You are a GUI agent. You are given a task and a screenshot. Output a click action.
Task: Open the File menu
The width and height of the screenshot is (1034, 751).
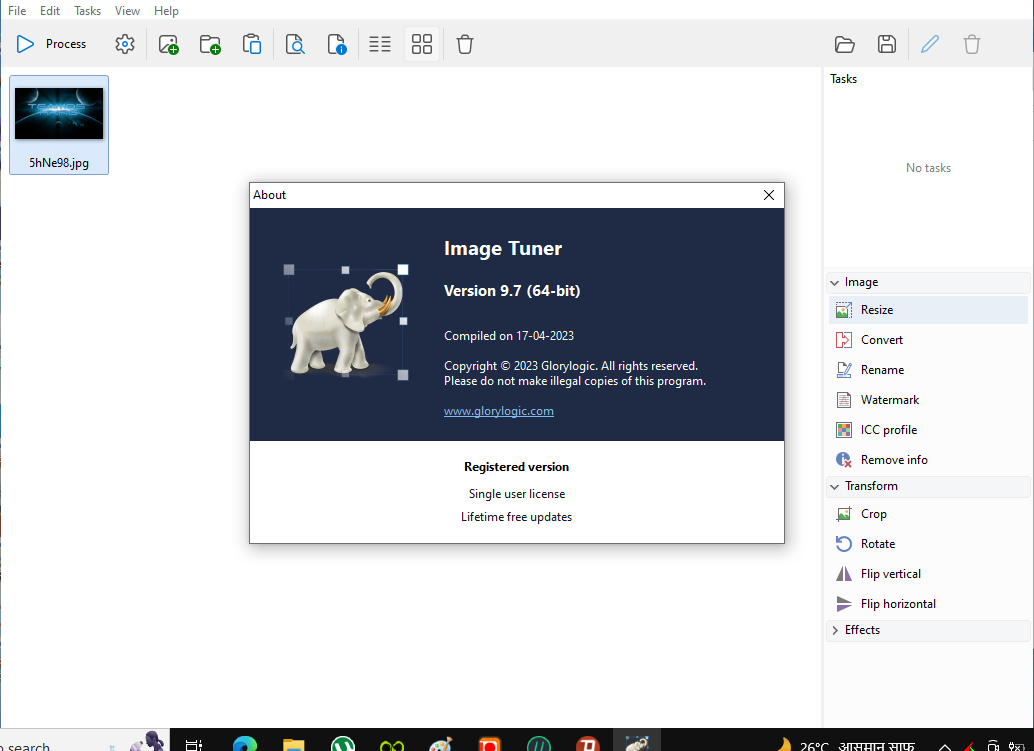click(x=17, y=11)
